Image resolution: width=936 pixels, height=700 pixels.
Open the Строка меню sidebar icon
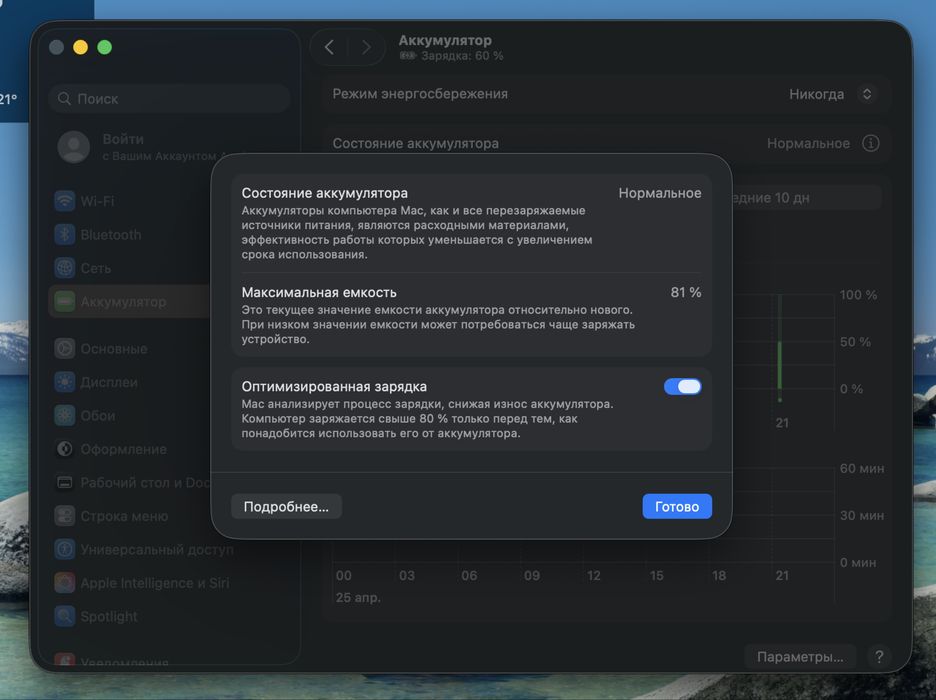pyautogui.click(x=64, y=516)
